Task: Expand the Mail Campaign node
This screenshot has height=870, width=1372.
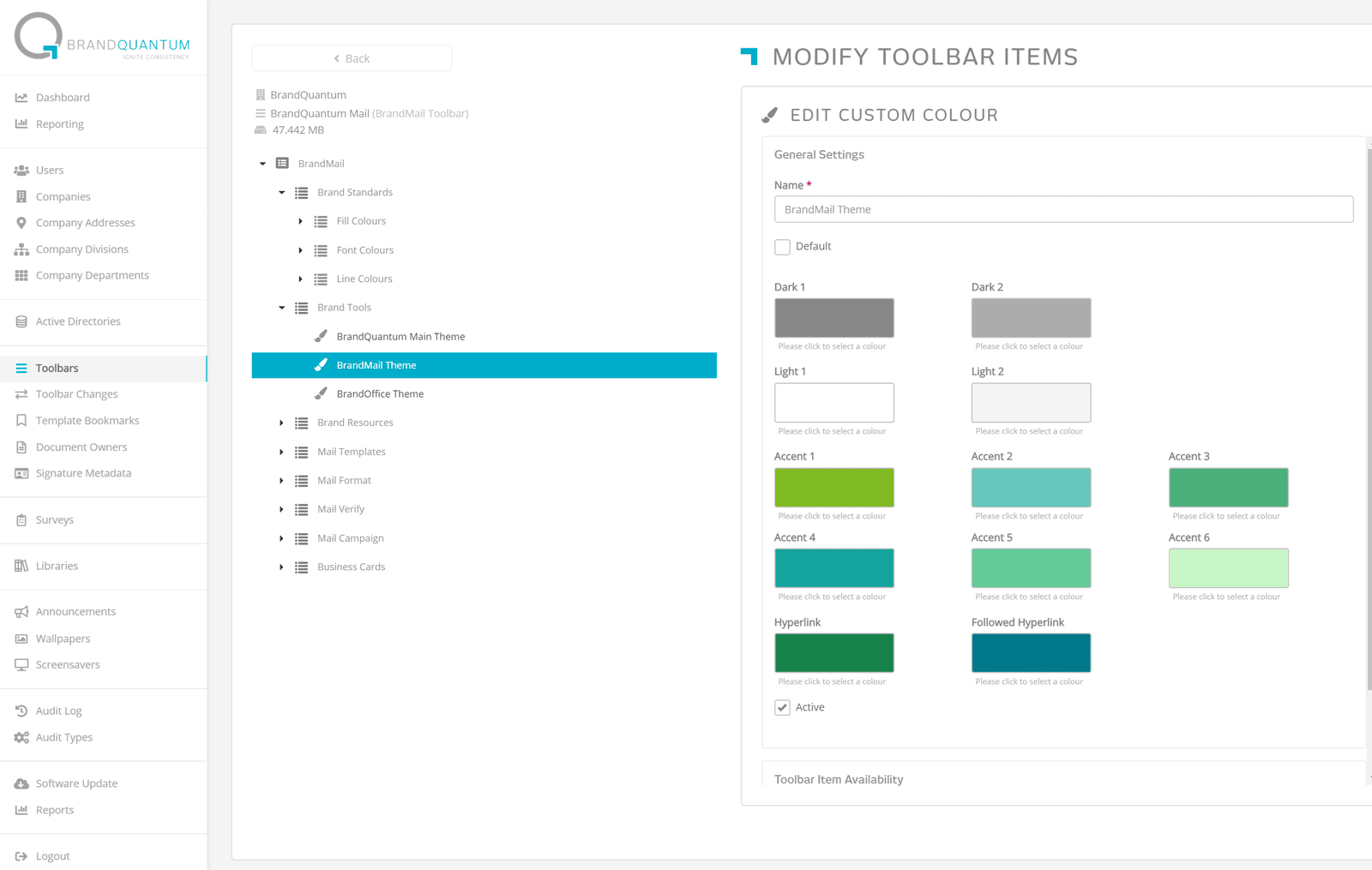Action: [x=281, y=538]
